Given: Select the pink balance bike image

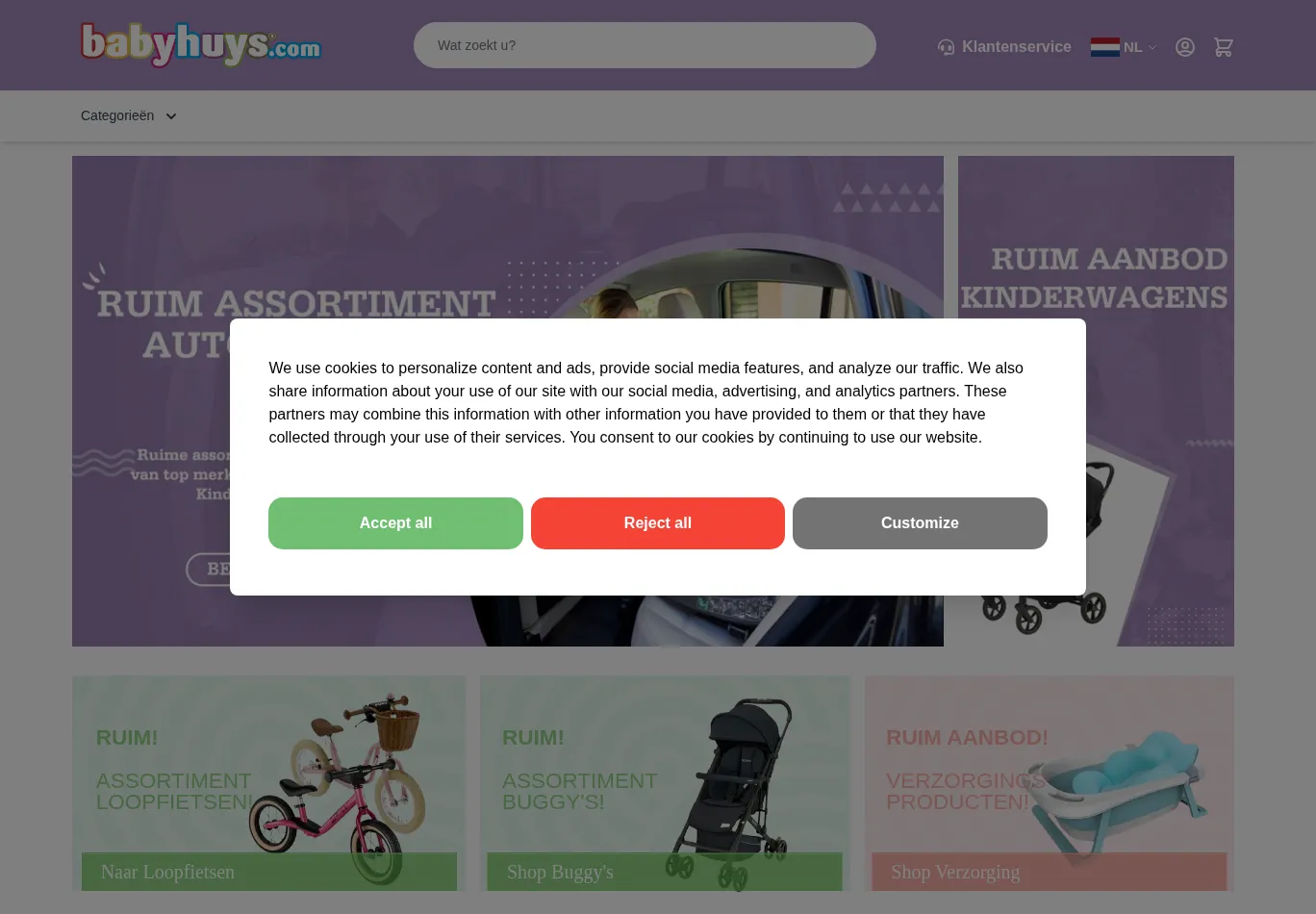Looking at the screenshot, I should pos(339,789).
